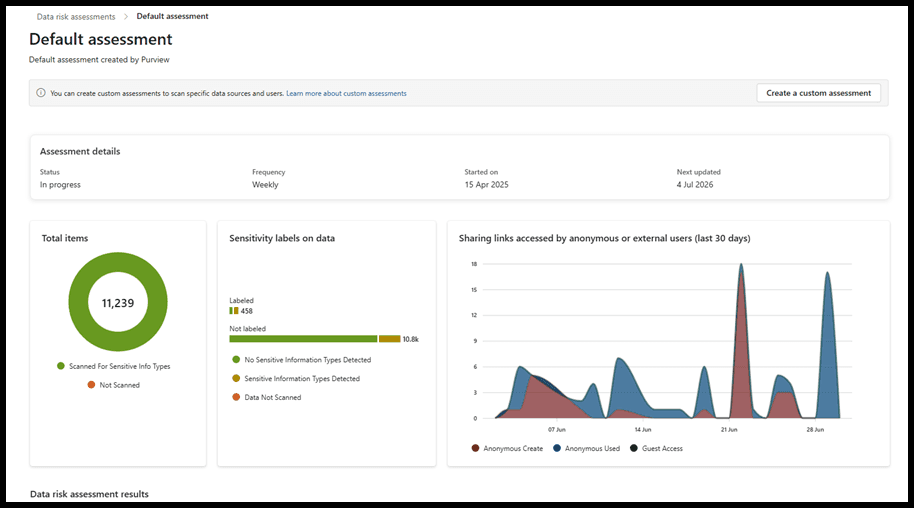914x508 pixels.
Task: Click the info icon in the banner
Action: pyautogui.click(x=41, y=93)
